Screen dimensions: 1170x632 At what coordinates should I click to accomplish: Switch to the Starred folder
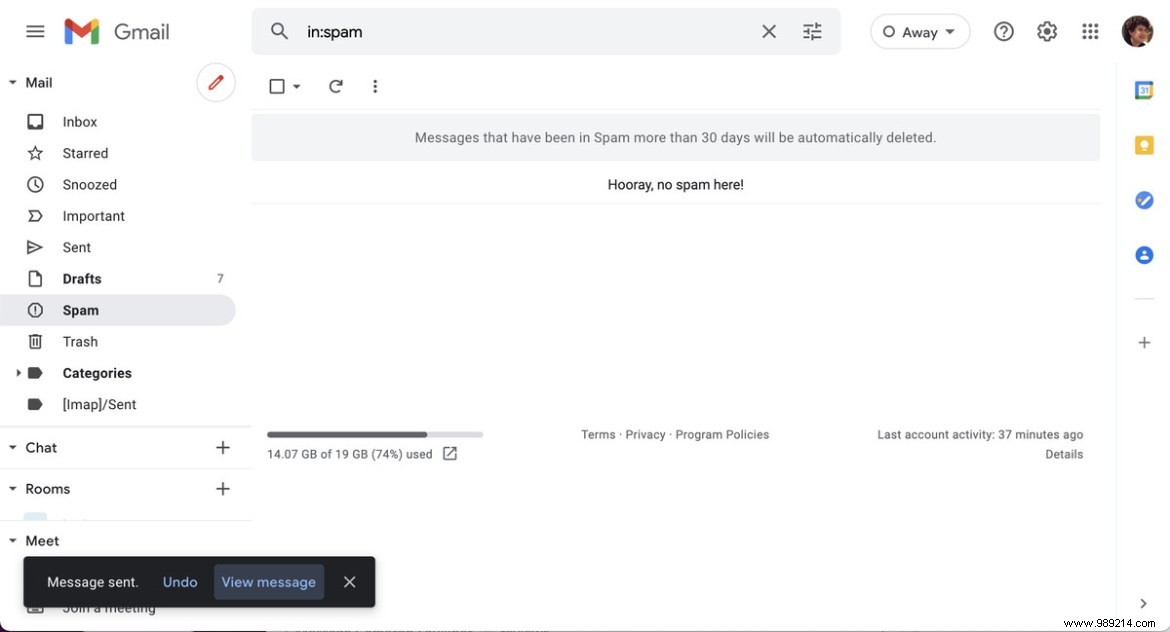tap(85, 152)
